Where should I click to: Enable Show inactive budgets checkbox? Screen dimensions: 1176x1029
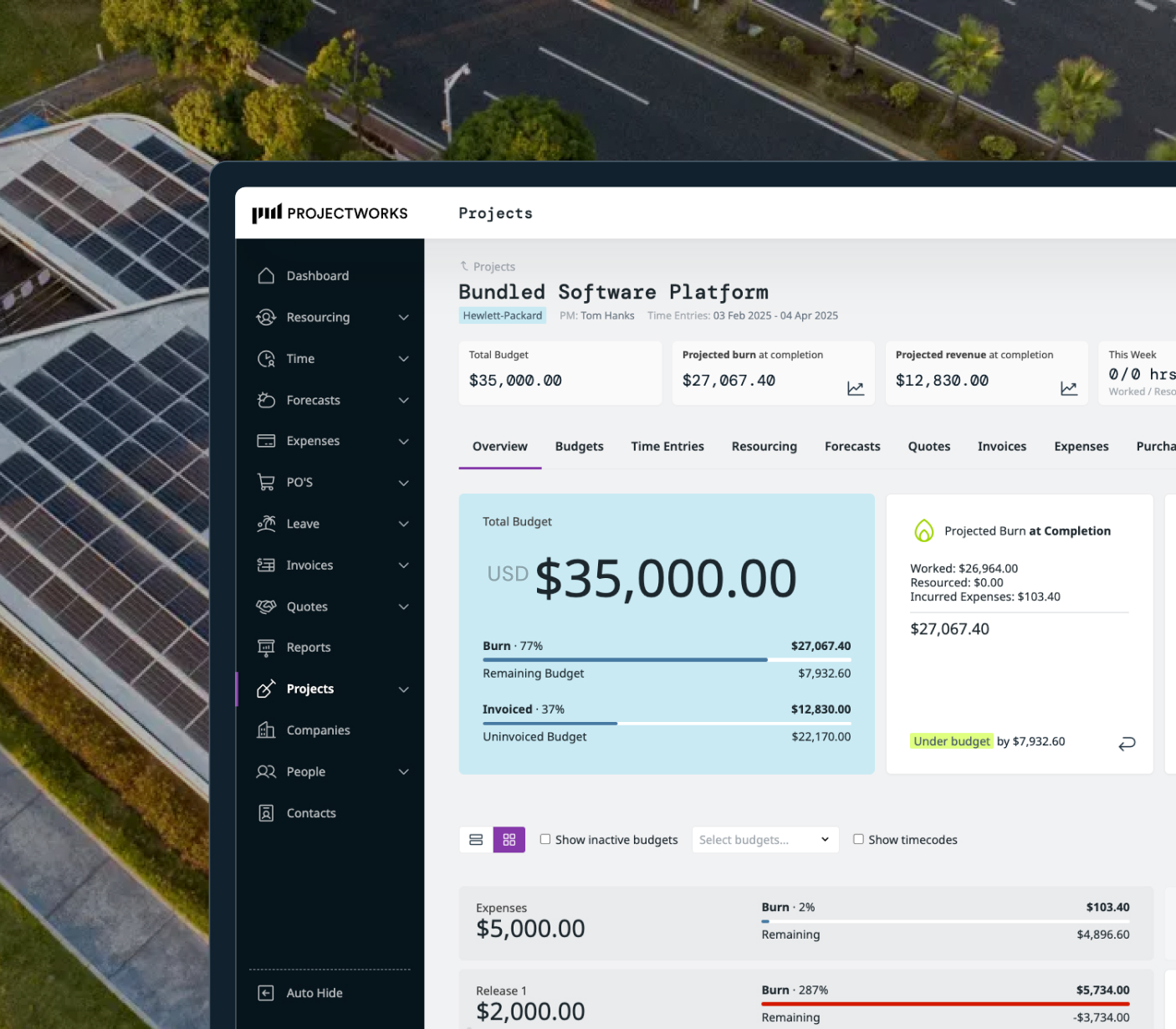click(x=545, y=839)
